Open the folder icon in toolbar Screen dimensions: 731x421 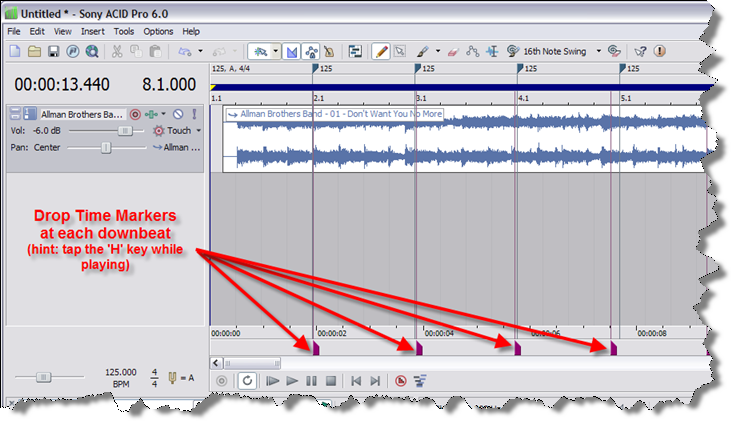click(34, 51)
